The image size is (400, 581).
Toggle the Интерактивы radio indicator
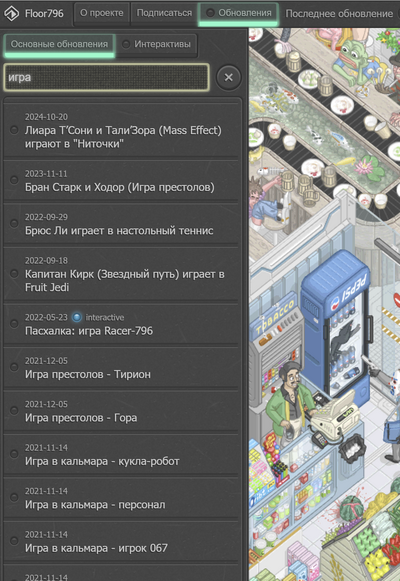coord(126,44)
